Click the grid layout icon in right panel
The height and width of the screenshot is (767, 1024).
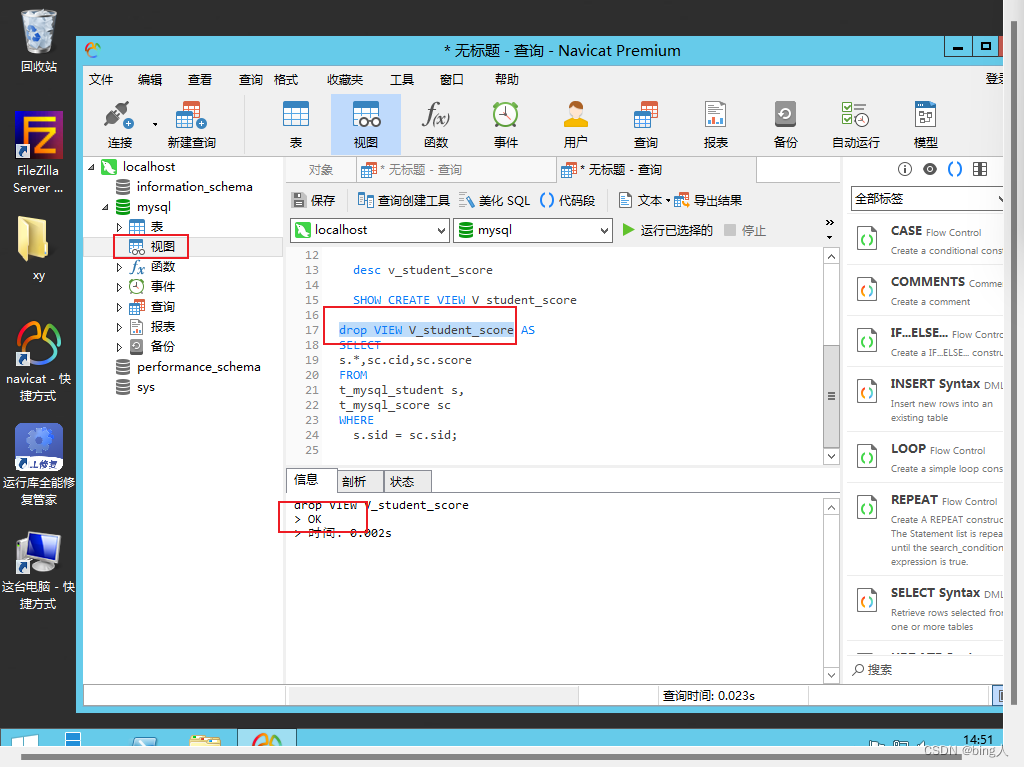980,169
